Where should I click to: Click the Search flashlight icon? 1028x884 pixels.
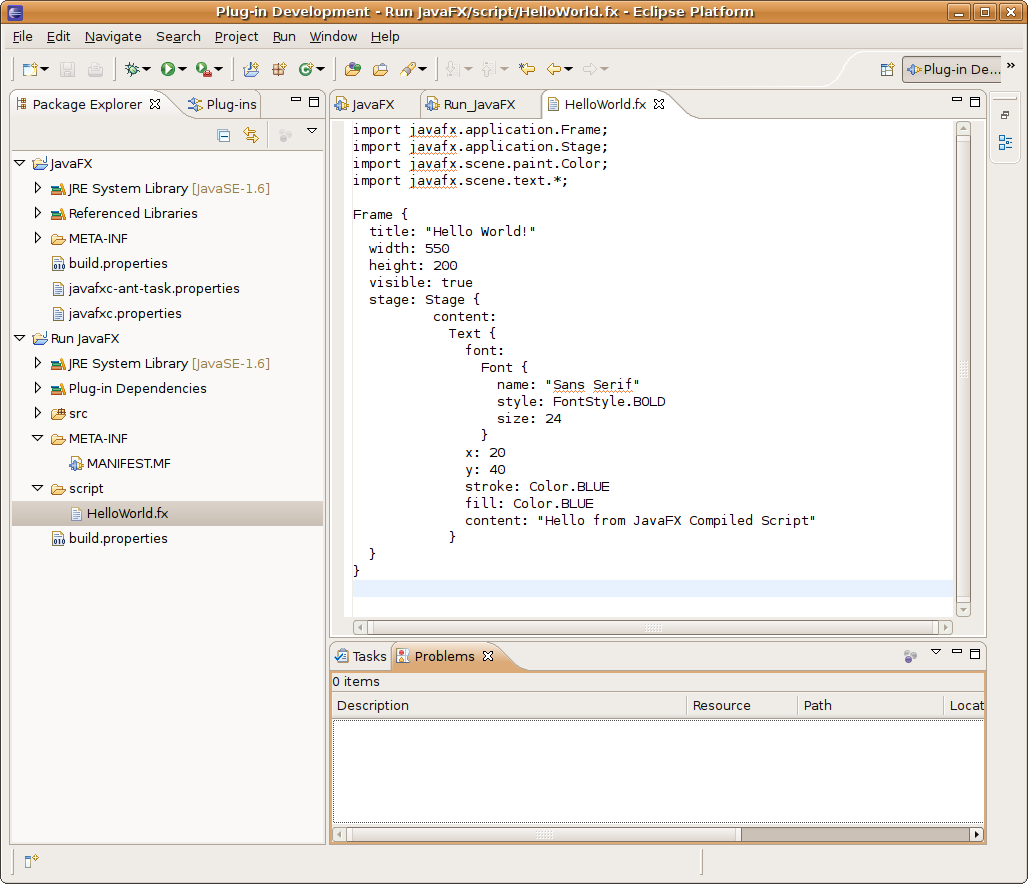(409, 69)
